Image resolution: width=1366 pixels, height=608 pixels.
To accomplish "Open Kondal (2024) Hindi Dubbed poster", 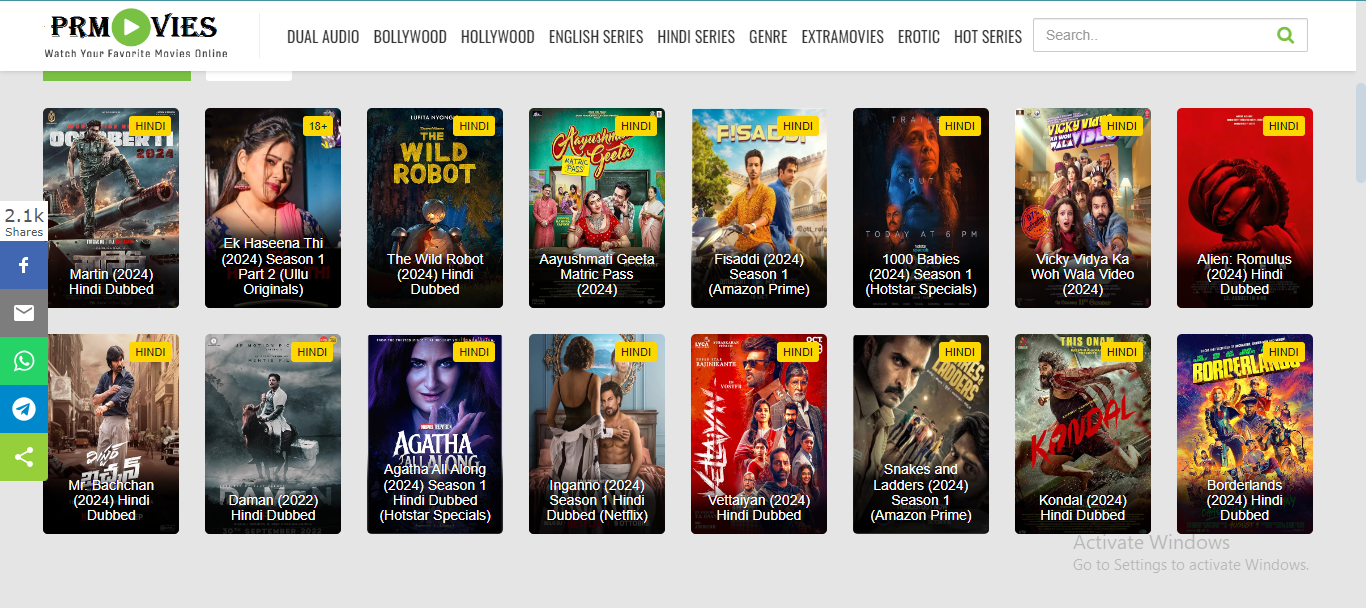I will (1083, 434).
